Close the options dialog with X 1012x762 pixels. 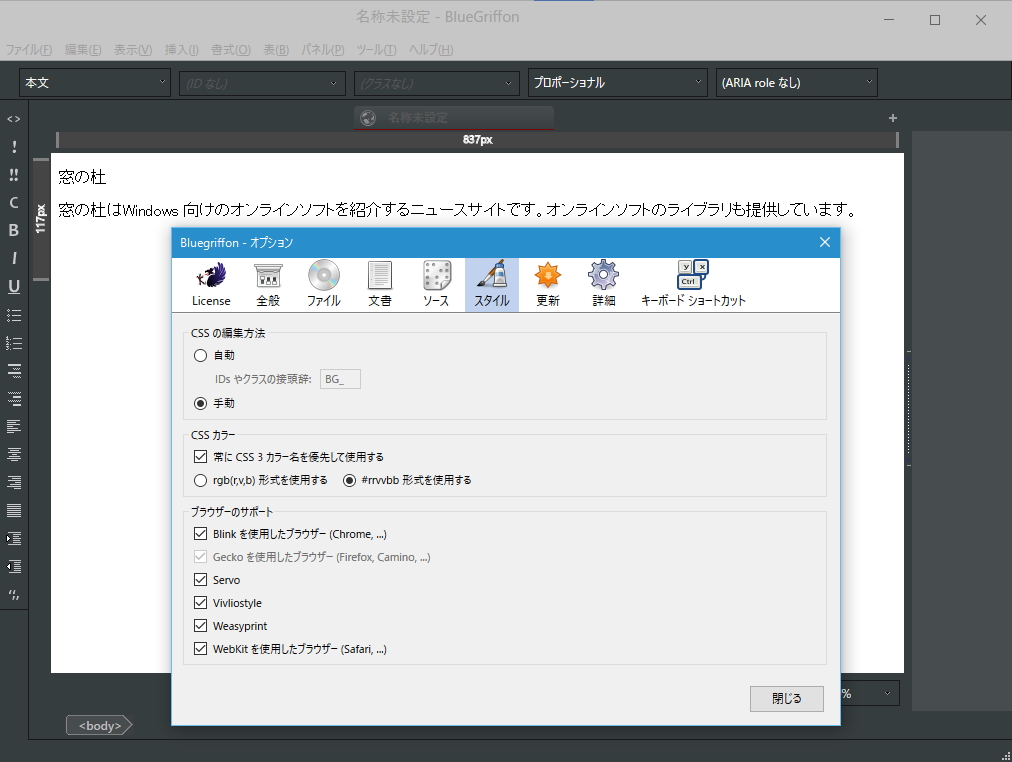click(x=825, y=242)
